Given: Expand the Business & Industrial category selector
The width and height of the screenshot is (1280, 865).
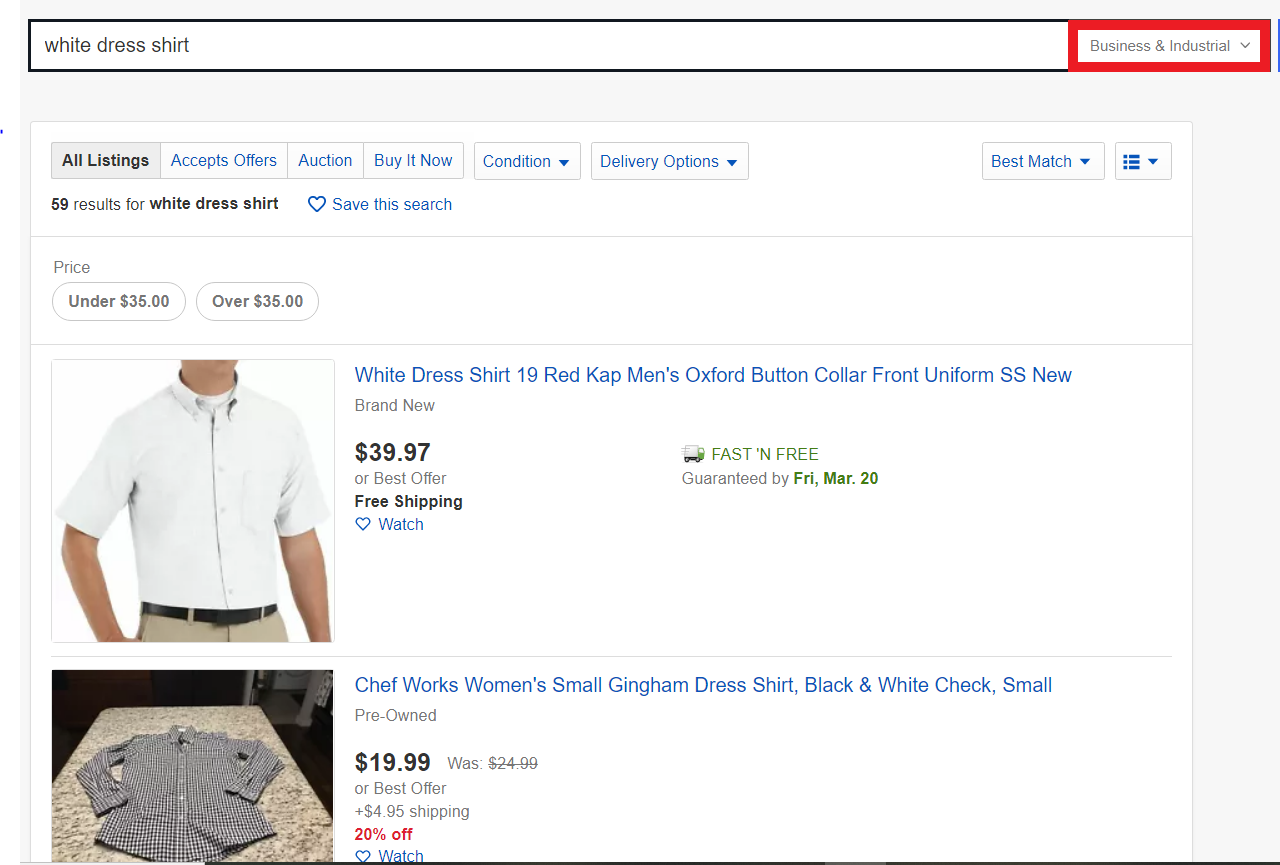Looking at the screenshot, I should (1167, 45).
